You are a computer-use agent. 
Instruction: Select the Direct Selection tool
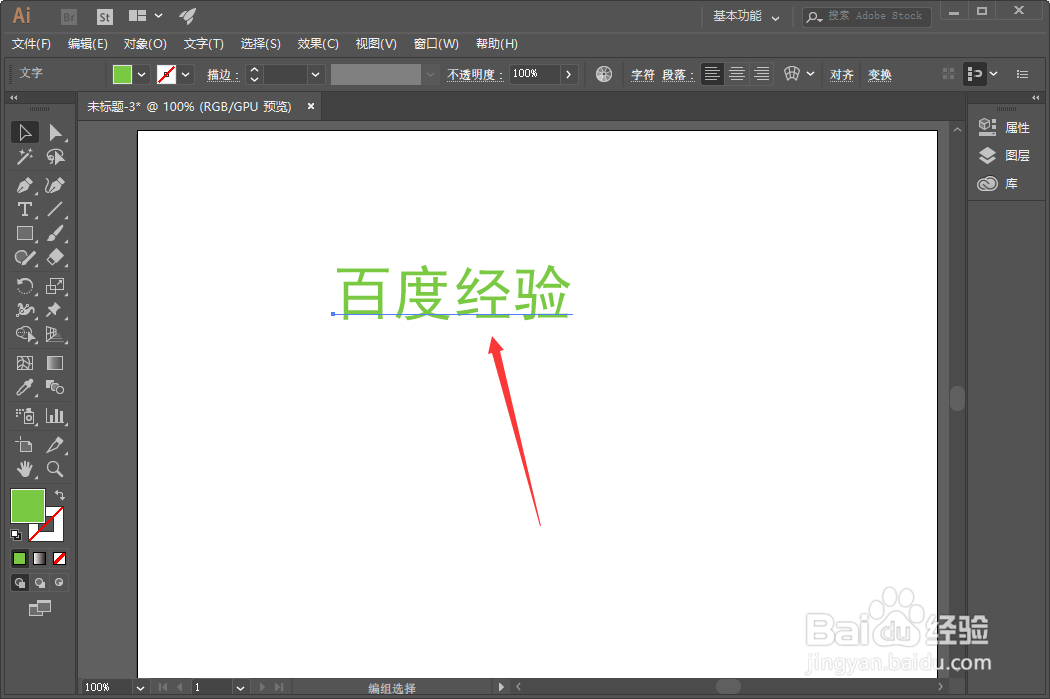tap(55, 133)
